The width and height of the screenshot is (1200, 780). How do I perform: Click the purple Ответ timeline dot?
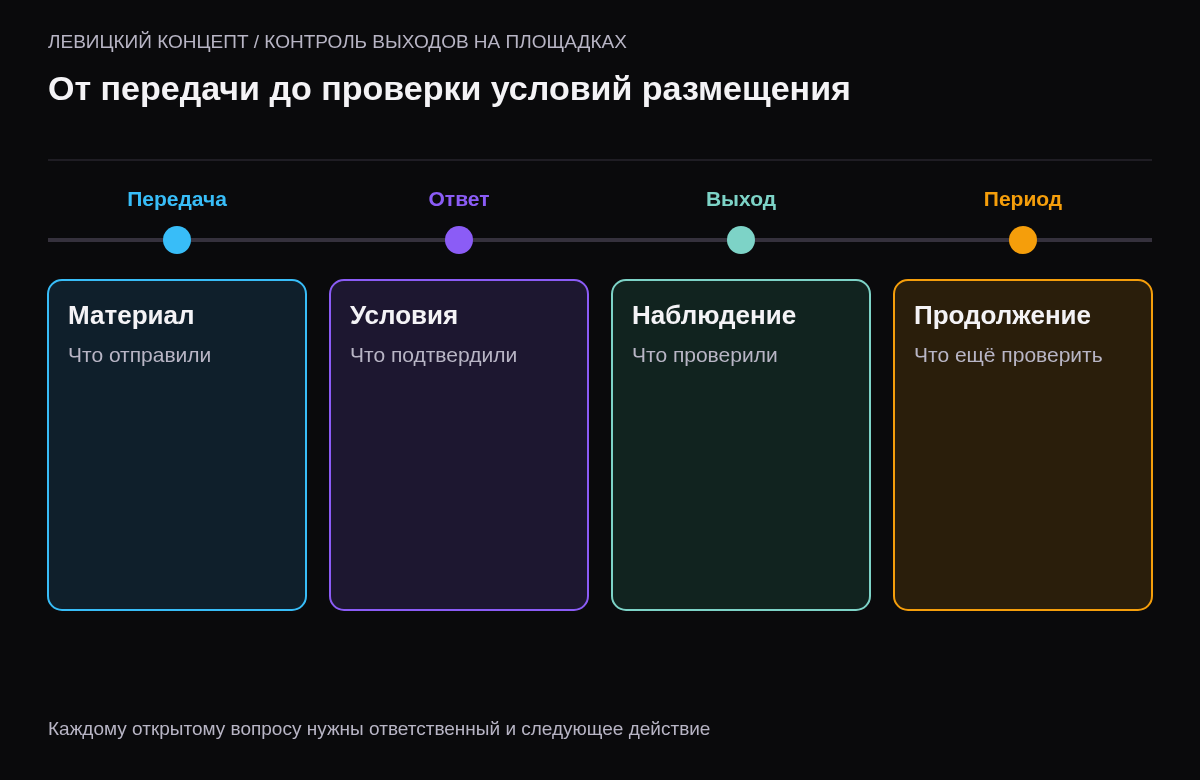[x=459, y=240]
